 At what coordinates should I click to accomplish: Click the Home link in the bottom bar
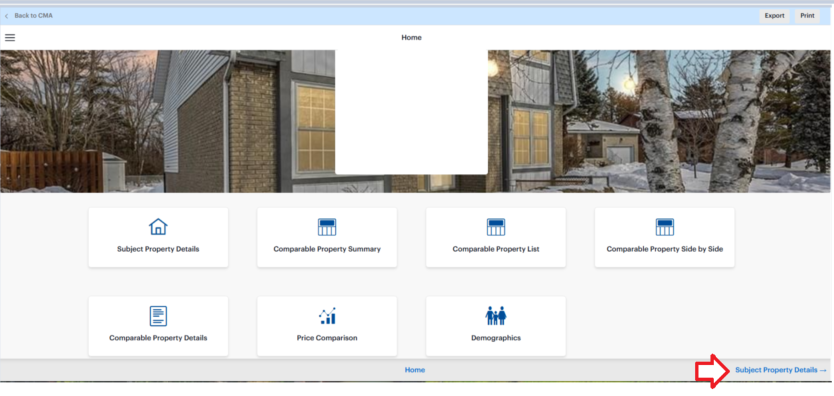pos(415,370)
